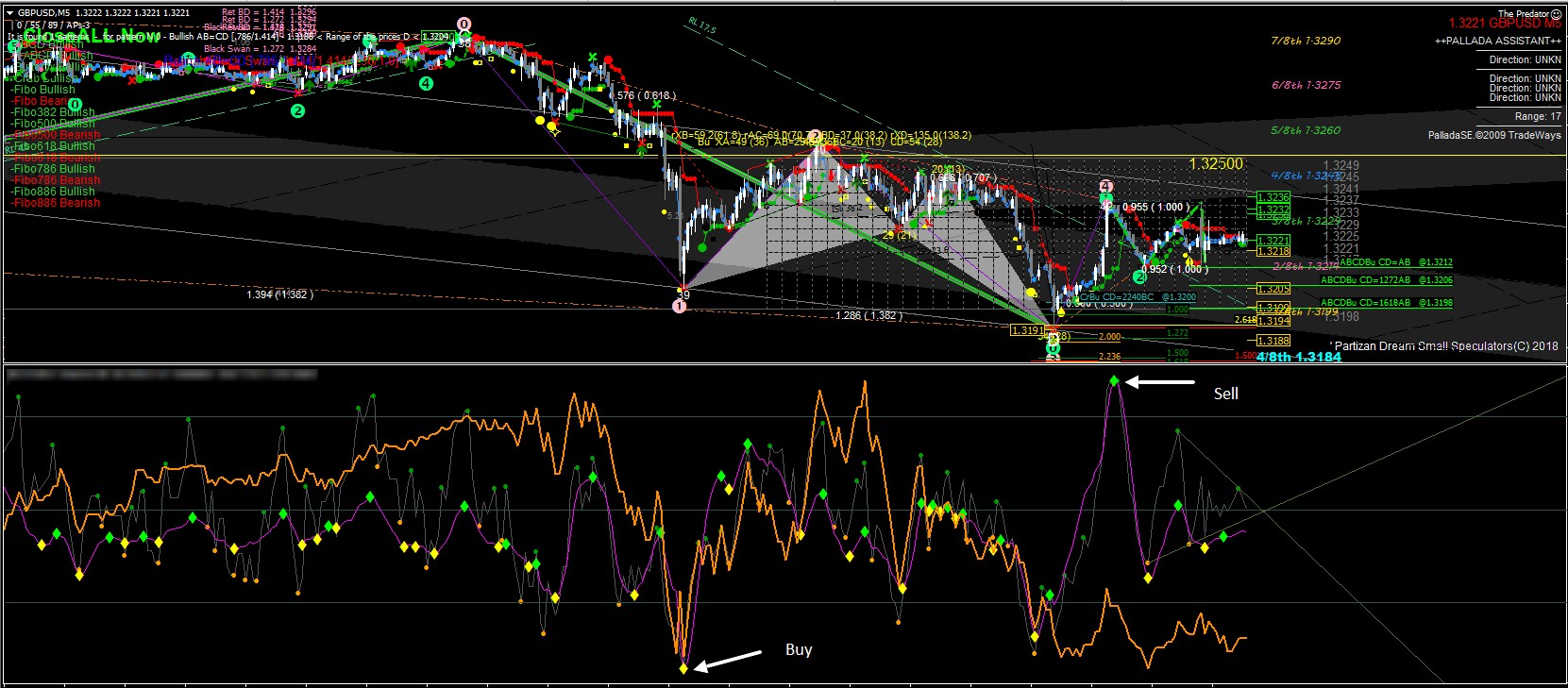Screen dimensions: 1568x688
Task: Click the green-boxed 1.3236 price label
Action: [x=1273, y=198]
